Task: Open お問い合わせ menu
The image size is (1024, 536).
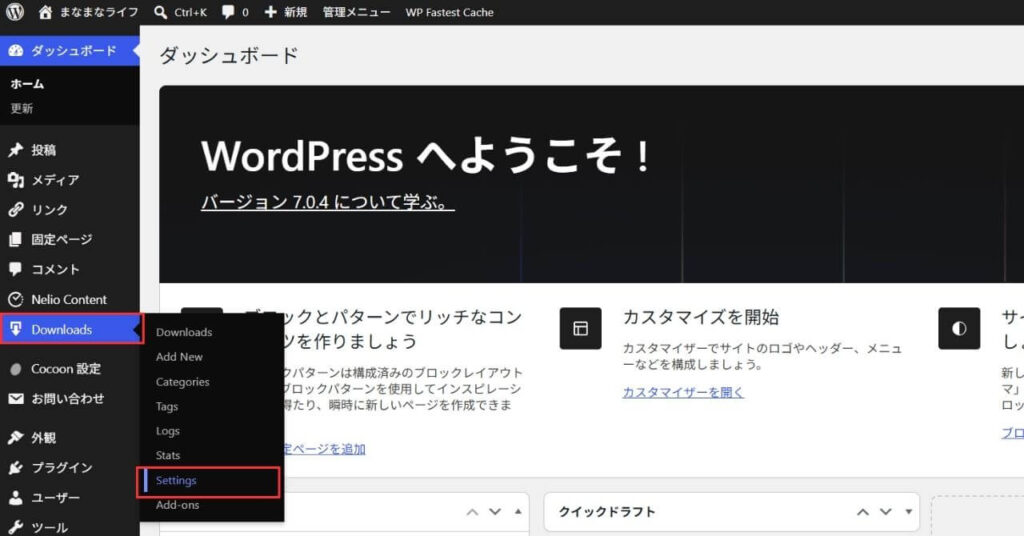Action: point(70,398)
